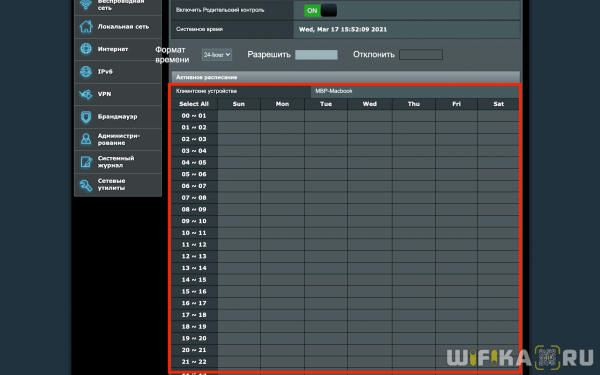Image resolution: width=600 pixels, height=375 pixels.
Task: Click the Fri cell for 12 ~ 13
Action: coord(457,256)
